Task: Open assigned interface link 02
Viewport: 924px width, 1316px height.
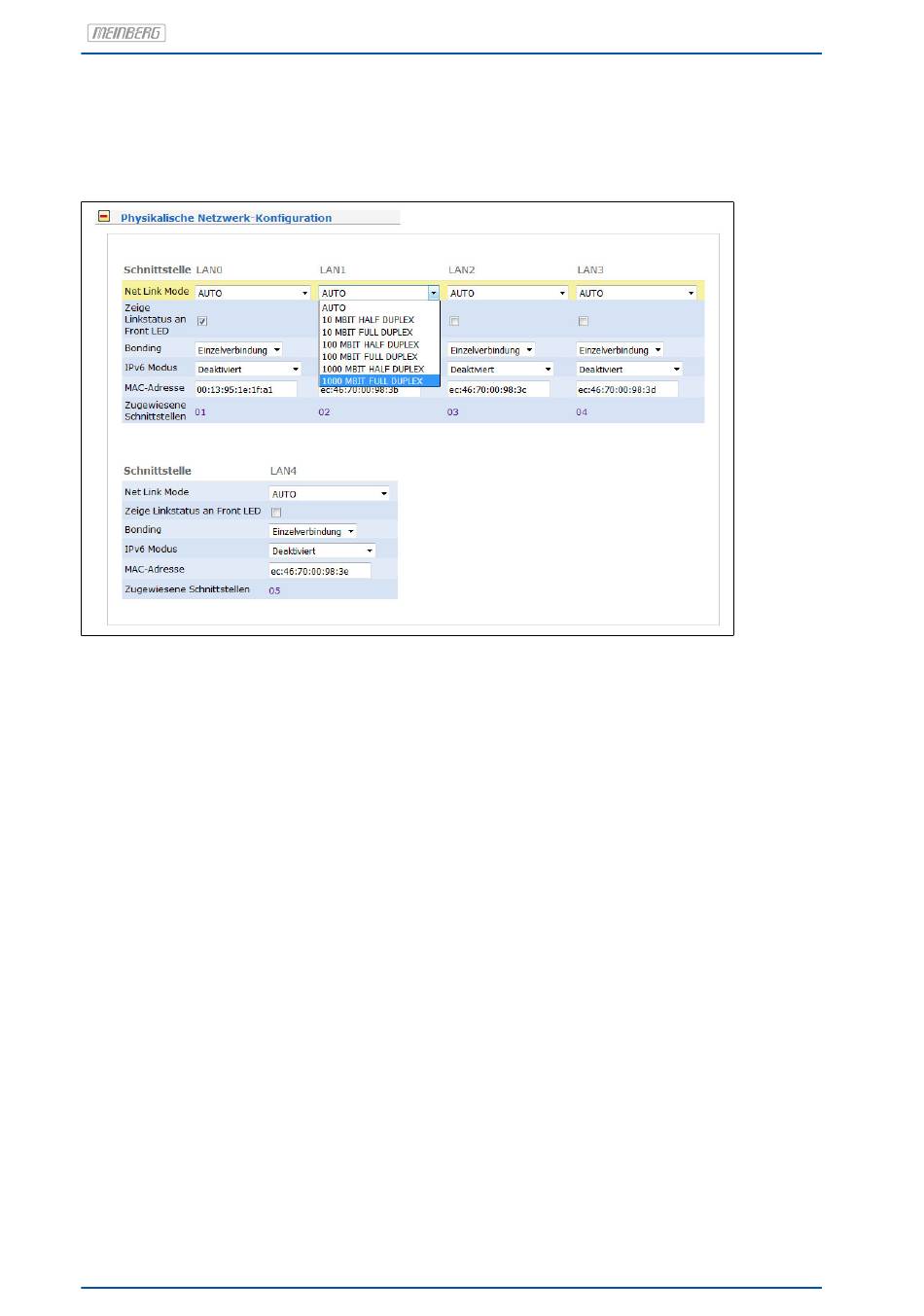Action: [x=325, y=412]
